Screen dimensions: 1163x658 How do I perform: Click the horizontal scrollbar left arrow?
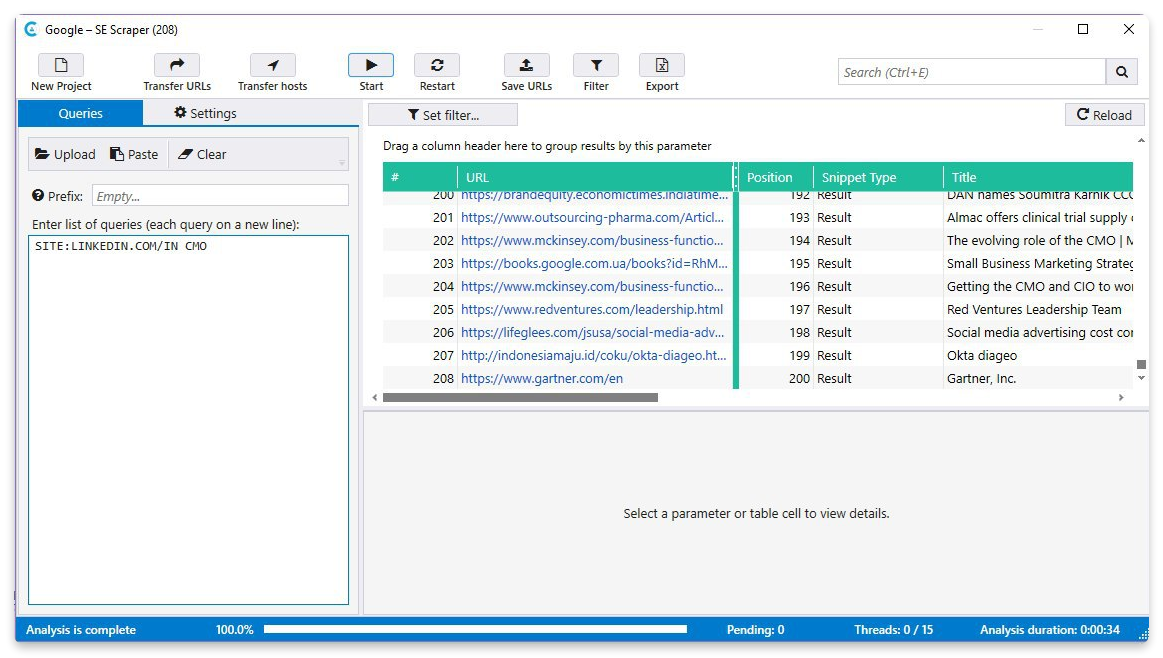pyautogui.click(x=375, y=398)
